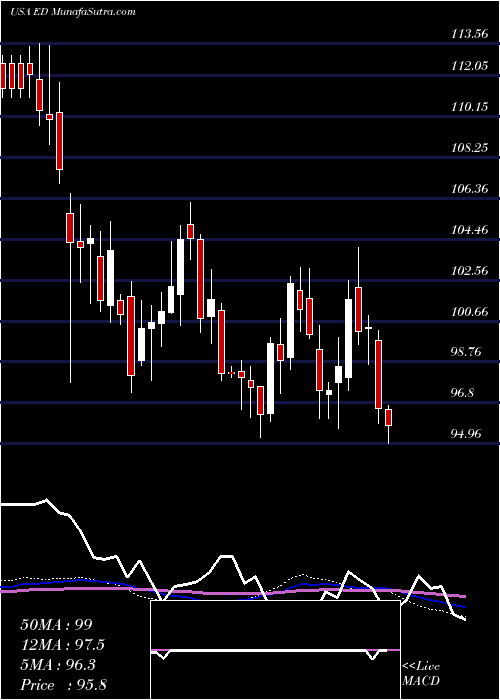Click the USA ED MunafaSutra.com chart title
The width and height of the screenshot is (500, 700).
click(x=73, y=12)
